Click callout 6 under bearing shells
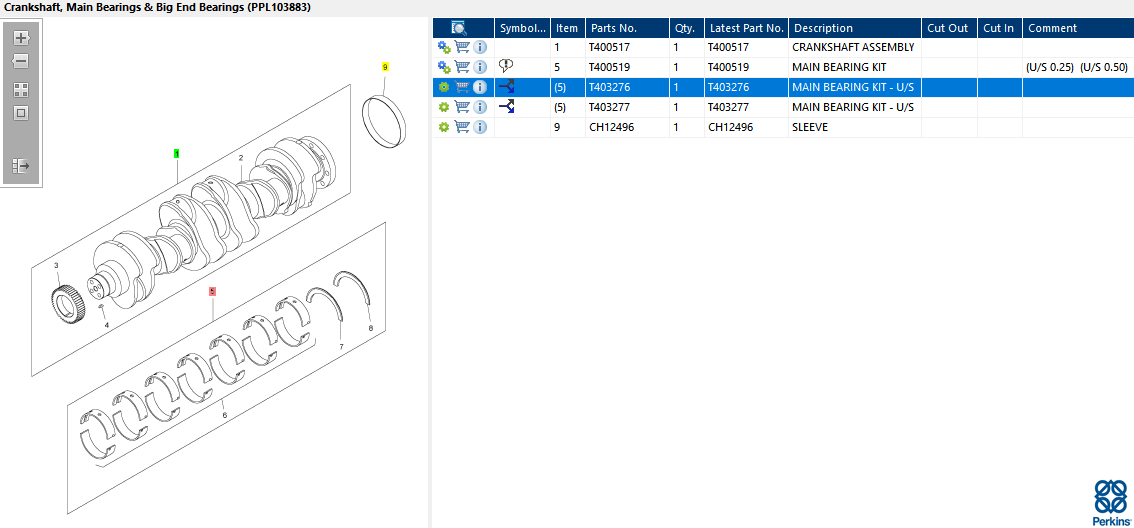Image resolution: width=1134 pixels, height=528 pixels. click(224, 415)
